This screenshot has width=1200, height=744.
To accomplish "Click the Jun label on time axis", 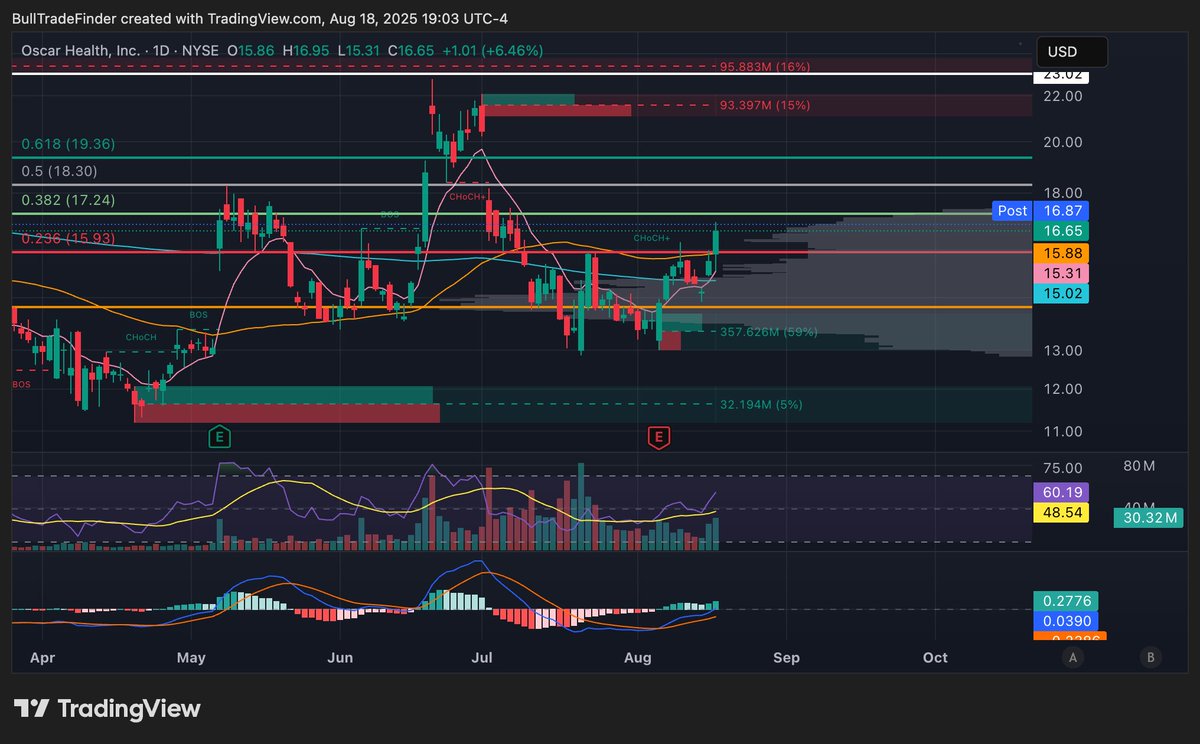I will [x=340, y=658].
